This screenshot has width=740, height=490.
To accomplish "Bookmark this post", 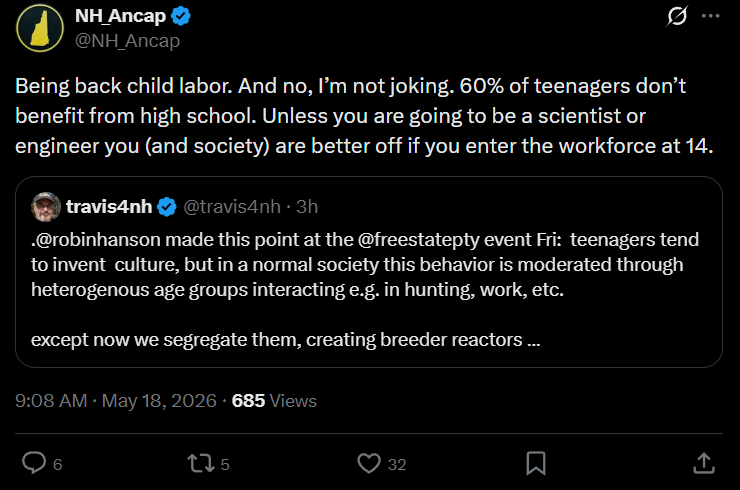I will pos(536,463).
